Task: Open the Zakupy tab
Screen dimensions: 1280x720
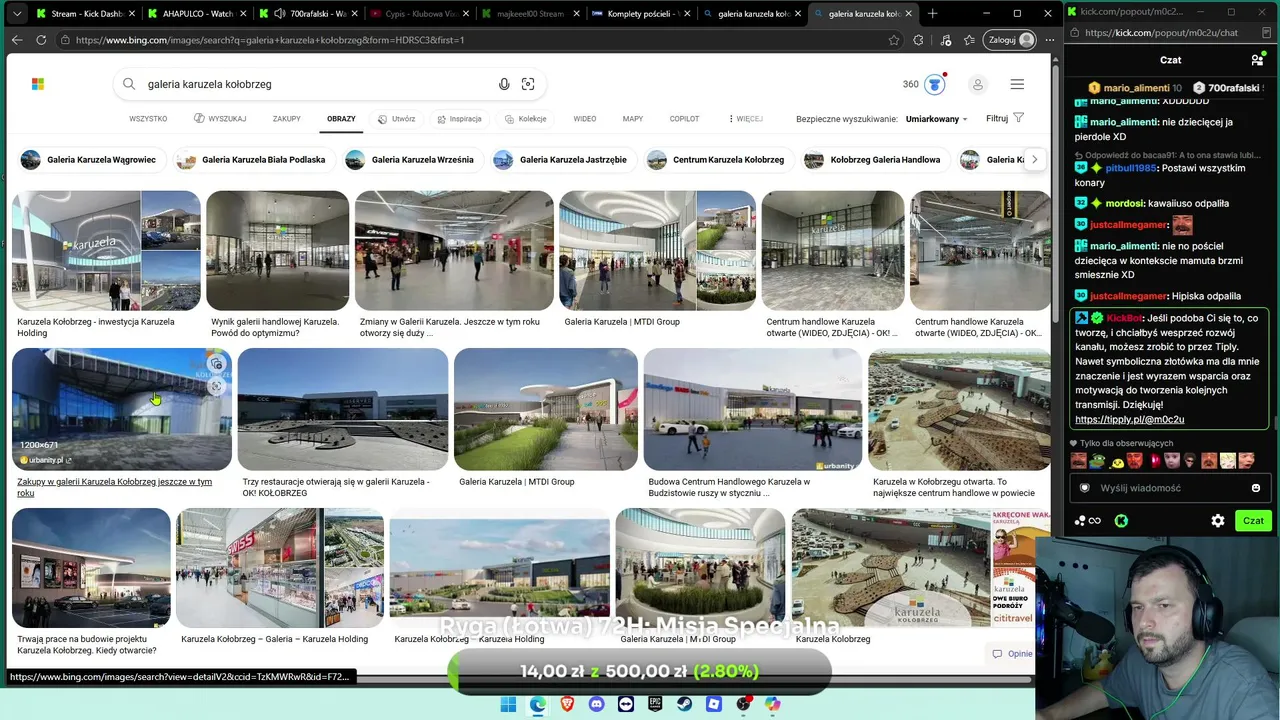Action: tap(287, 119)
